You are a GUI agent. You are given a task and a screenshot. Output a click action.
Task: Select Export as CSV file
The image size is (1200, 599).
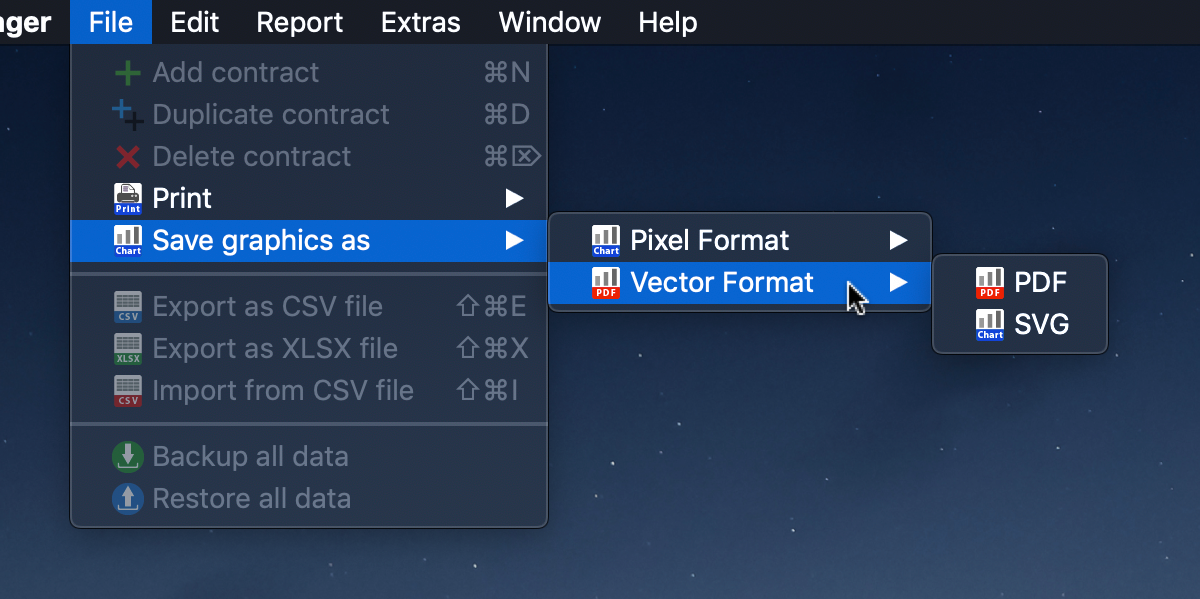coord(309,307)
